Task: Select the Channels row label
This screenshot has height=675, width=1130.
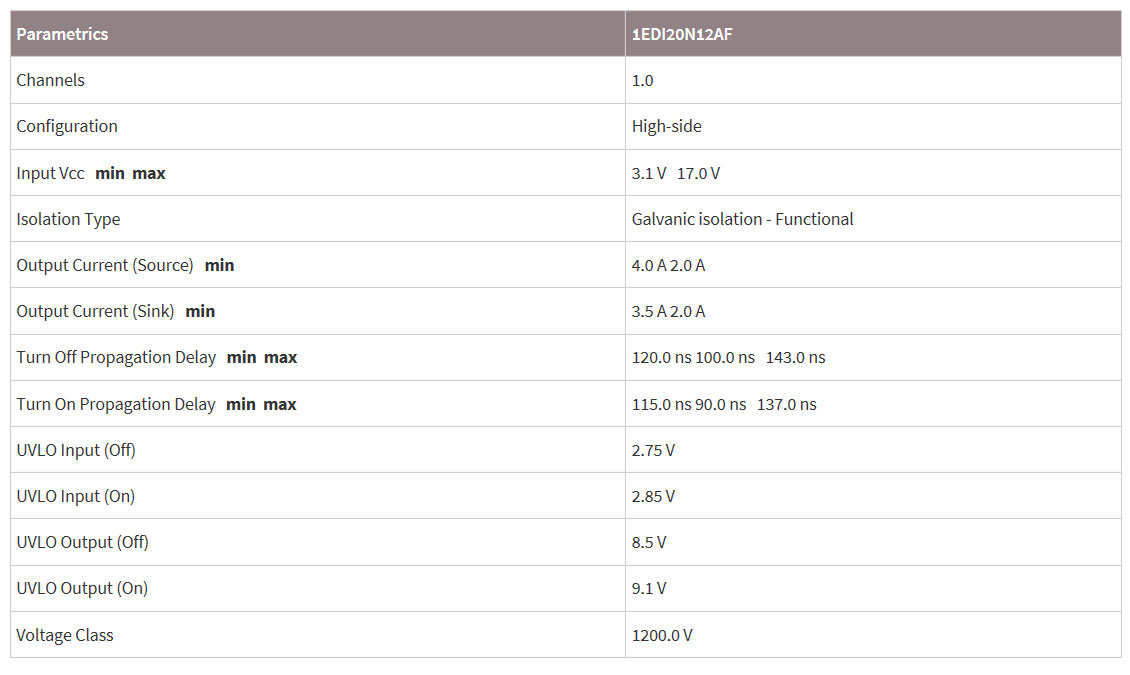Action: 51,80
